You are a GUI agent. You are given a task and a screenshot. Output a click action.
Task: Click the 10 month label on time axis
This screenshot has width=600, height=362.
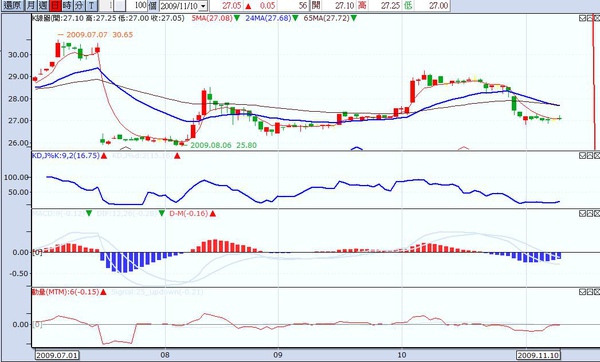[x=402, y=355]
